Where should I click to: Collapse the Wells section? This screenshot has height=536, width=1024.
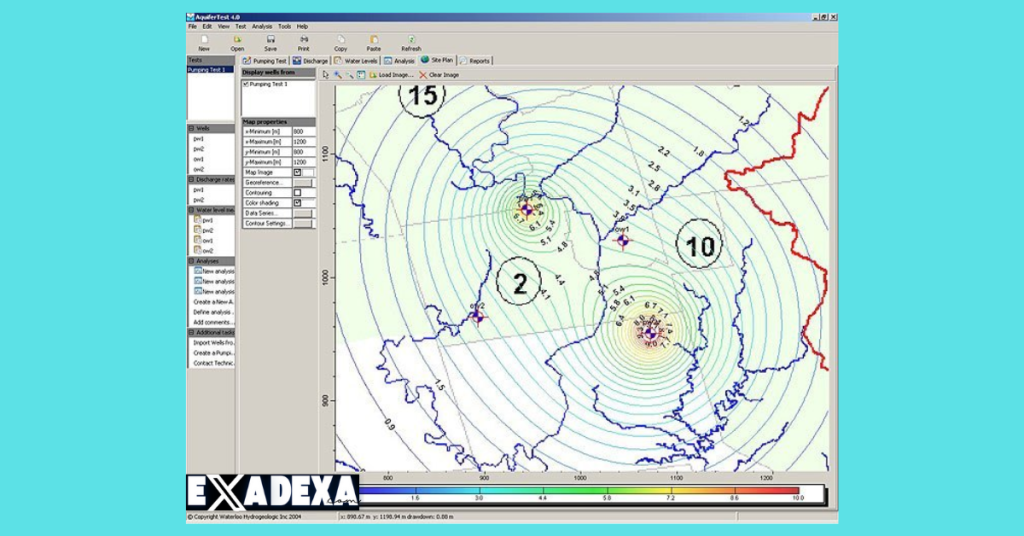coord(192,129)
